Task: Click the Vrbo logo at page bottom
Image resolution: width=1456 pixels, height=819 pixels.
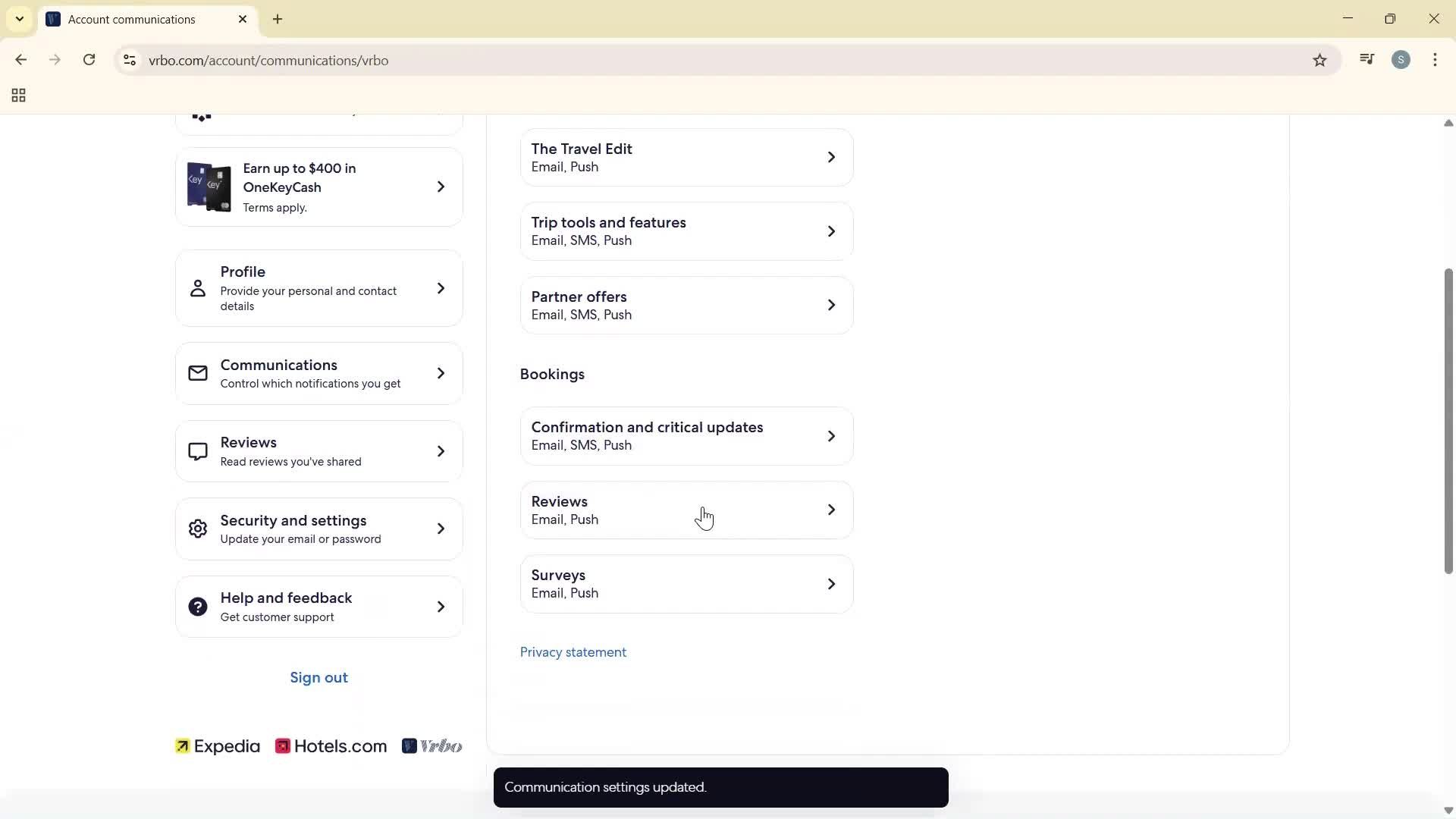Action: 432,745
